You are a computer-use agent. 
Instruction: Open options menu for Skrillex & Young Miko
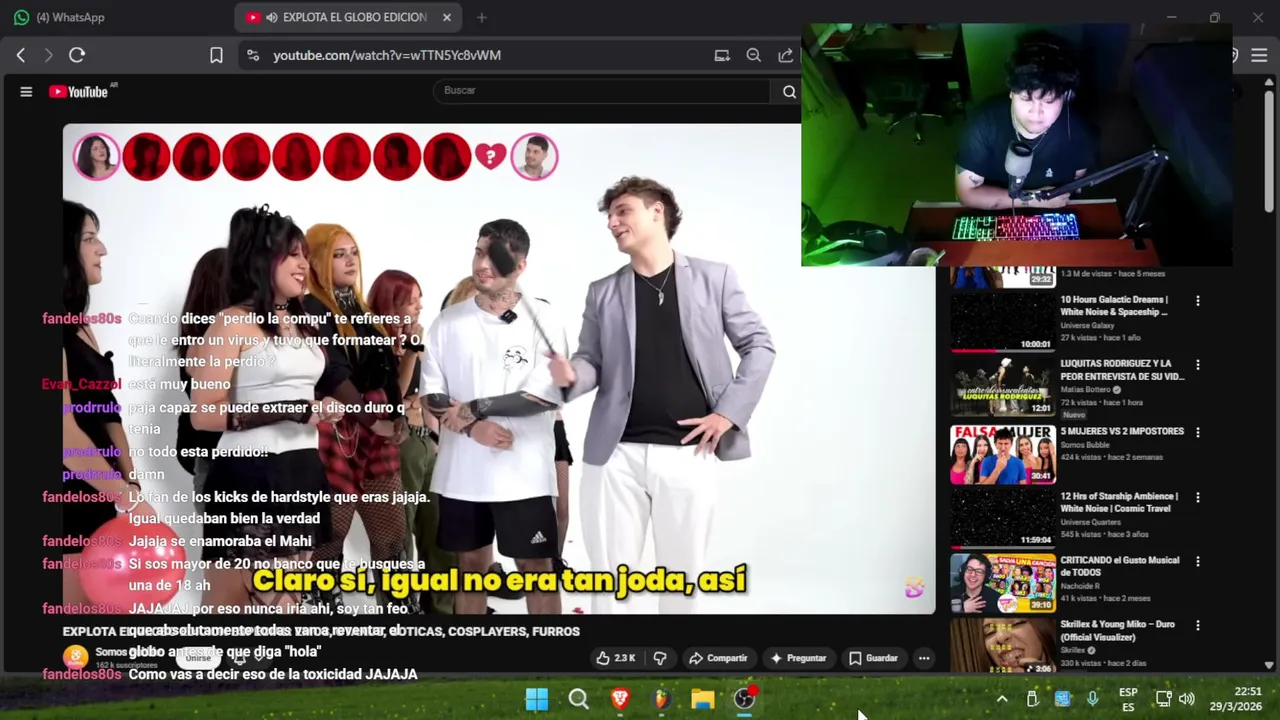tap(1197, 625)
